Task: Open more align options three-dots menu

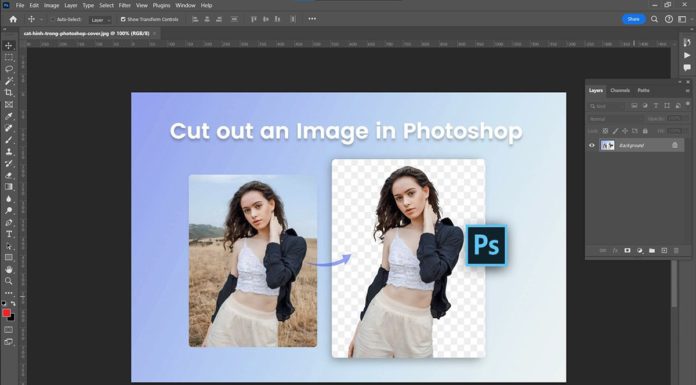Action: click(312, 19)
